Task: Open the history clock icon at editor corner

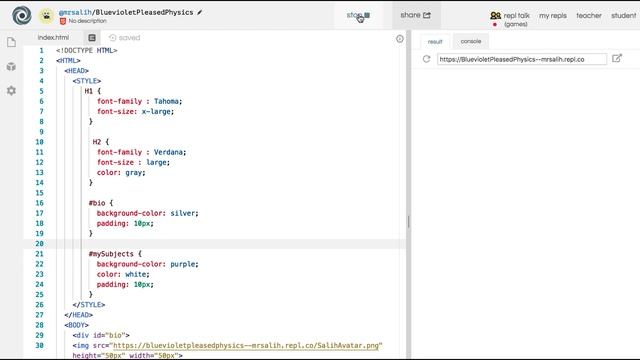Action: (400, 39)
